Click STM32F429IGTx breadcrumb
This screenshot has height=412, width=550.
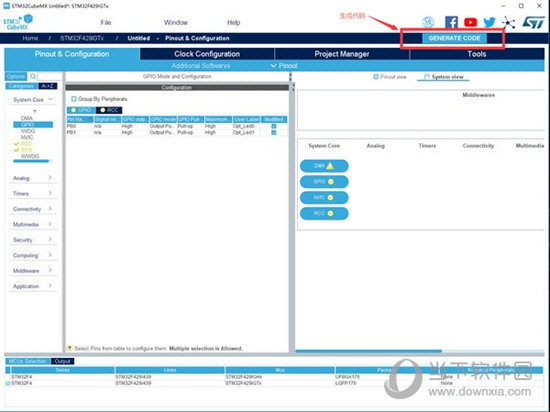pos(82,38)
